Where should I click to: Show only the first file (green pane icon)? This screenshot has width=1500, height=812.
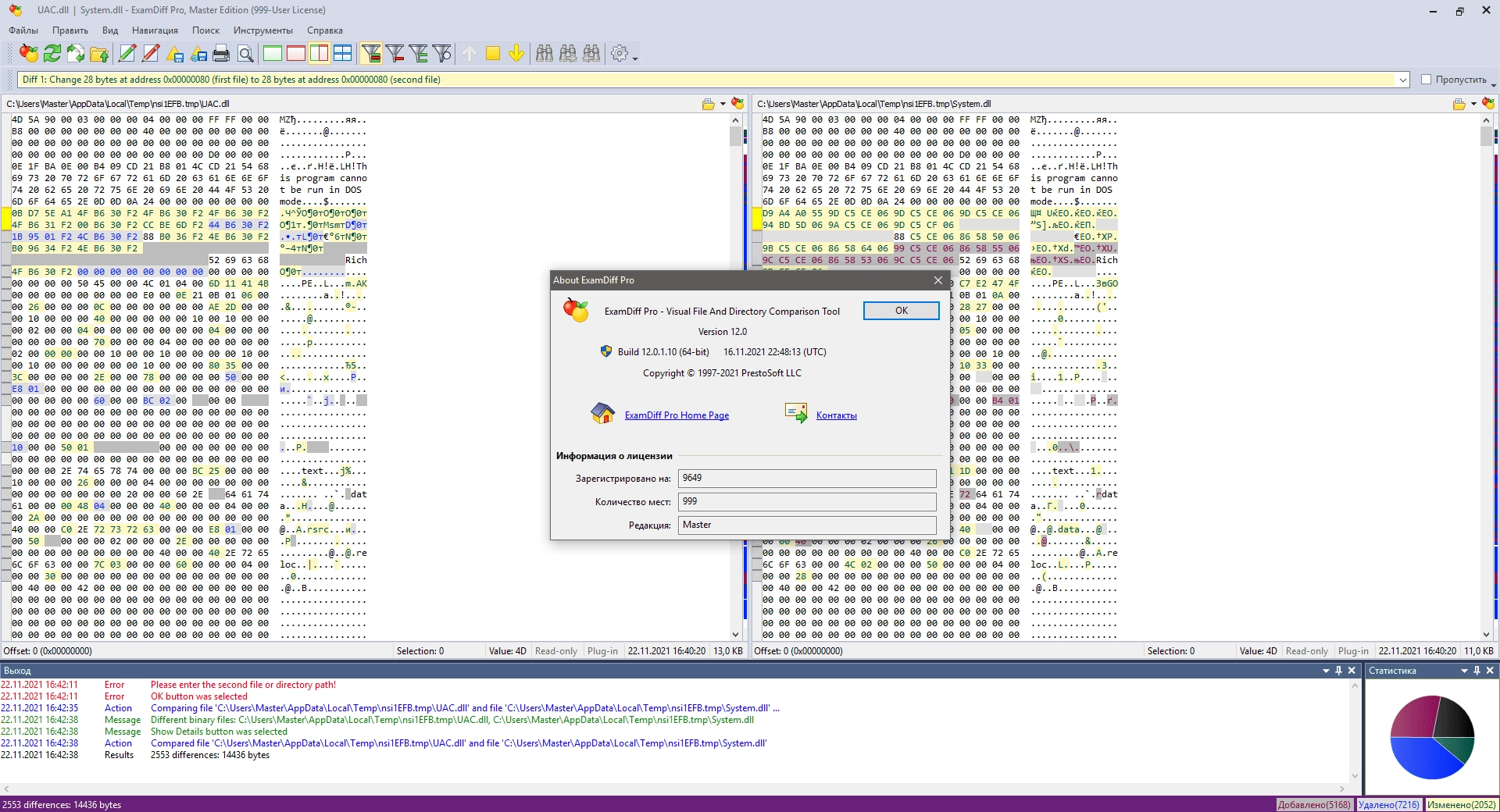(x=273, y=53)
